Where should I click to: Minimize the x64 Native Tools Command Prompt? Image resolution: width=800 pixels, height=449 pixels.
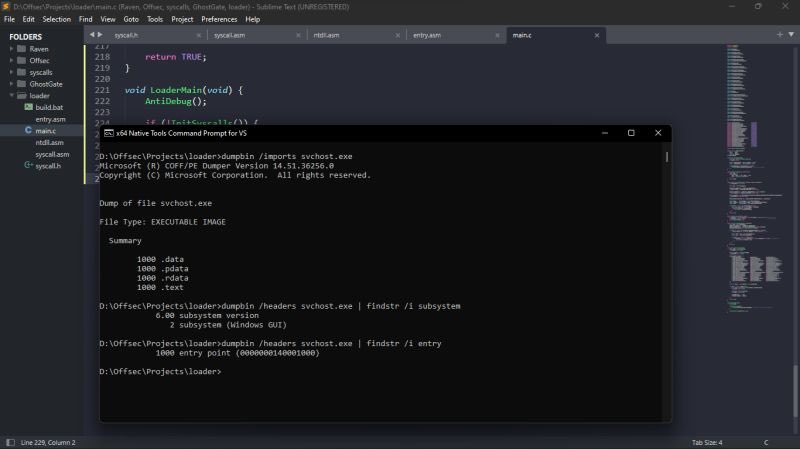tap(605, 133)
